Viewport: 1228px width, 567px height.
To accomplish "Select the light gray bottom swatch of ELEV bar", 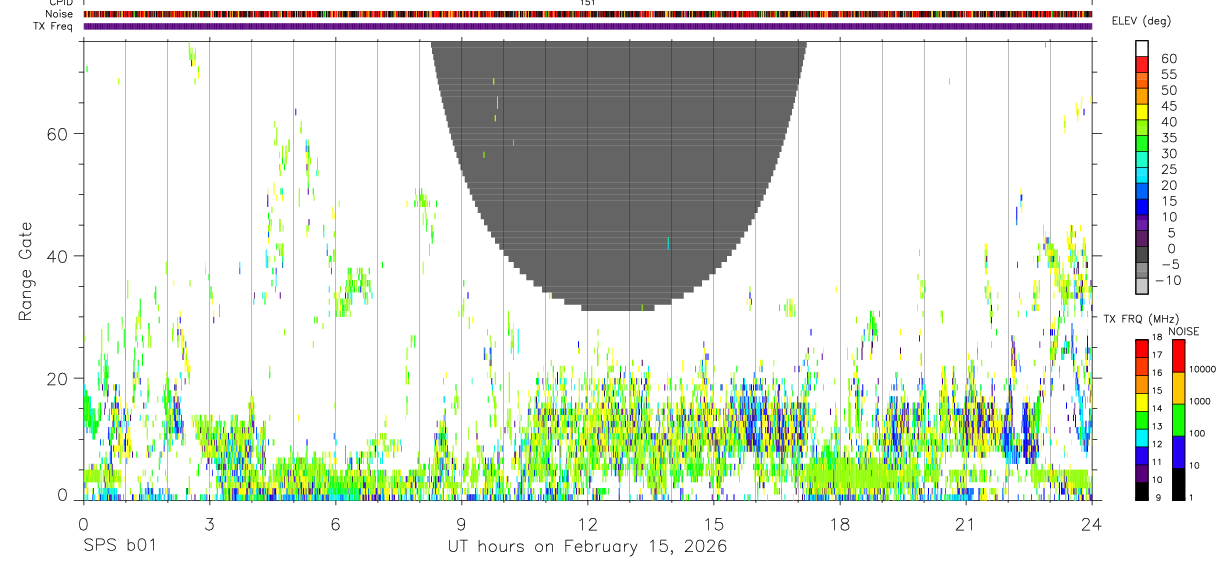I will click(1142, 286).
